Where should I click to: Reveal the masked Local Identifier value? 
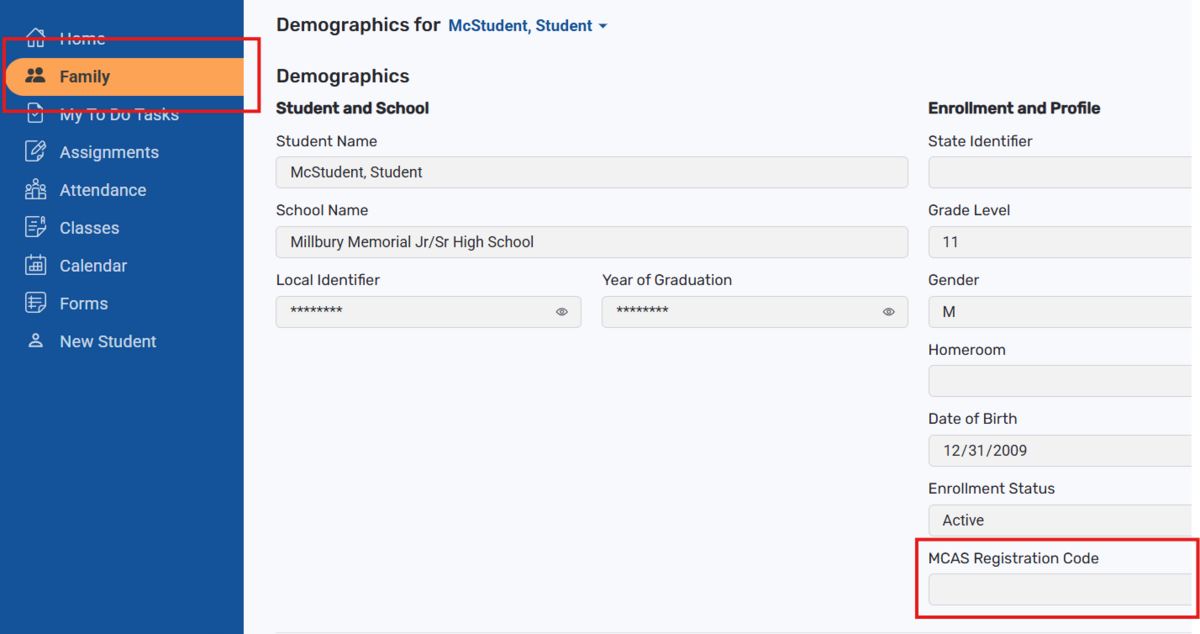point(562,312)
